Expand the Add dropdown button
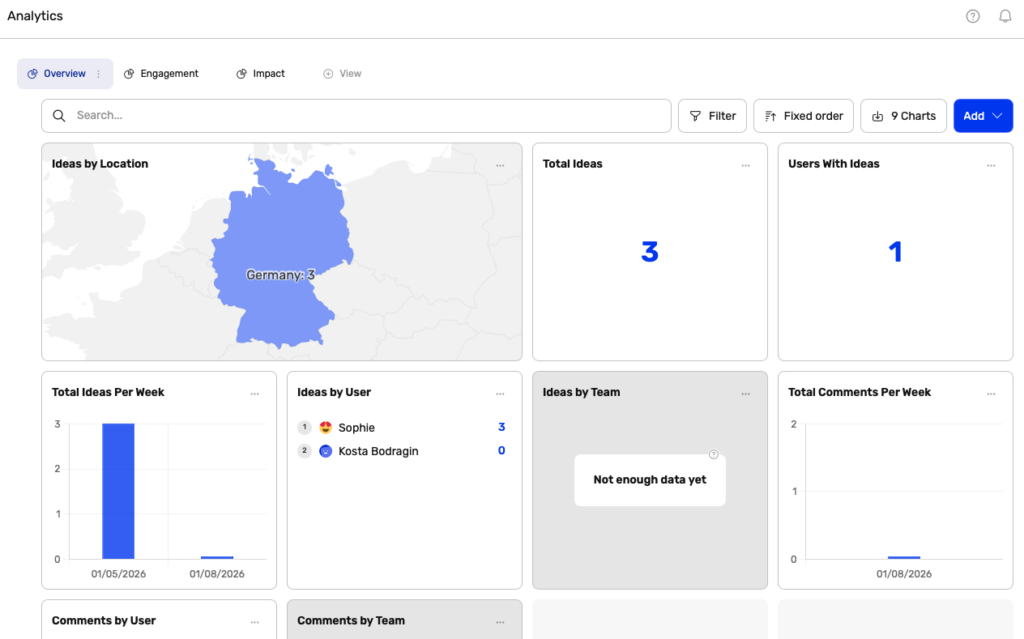 pyautogui.click(x=983, y=116)
